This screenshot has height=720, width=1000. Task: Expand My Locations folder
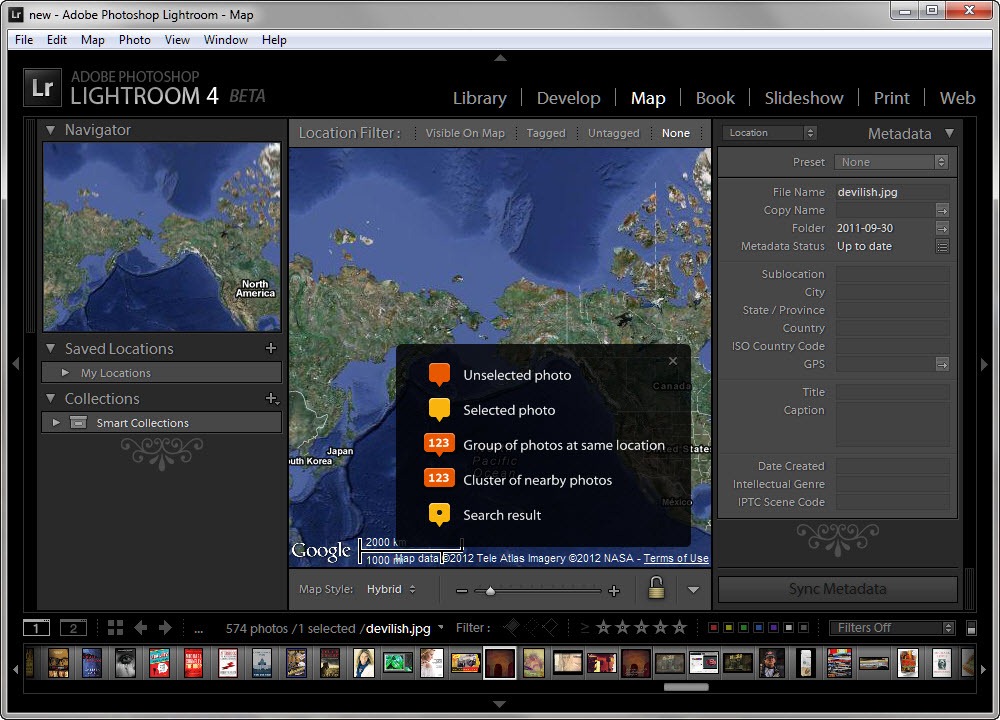65,372
